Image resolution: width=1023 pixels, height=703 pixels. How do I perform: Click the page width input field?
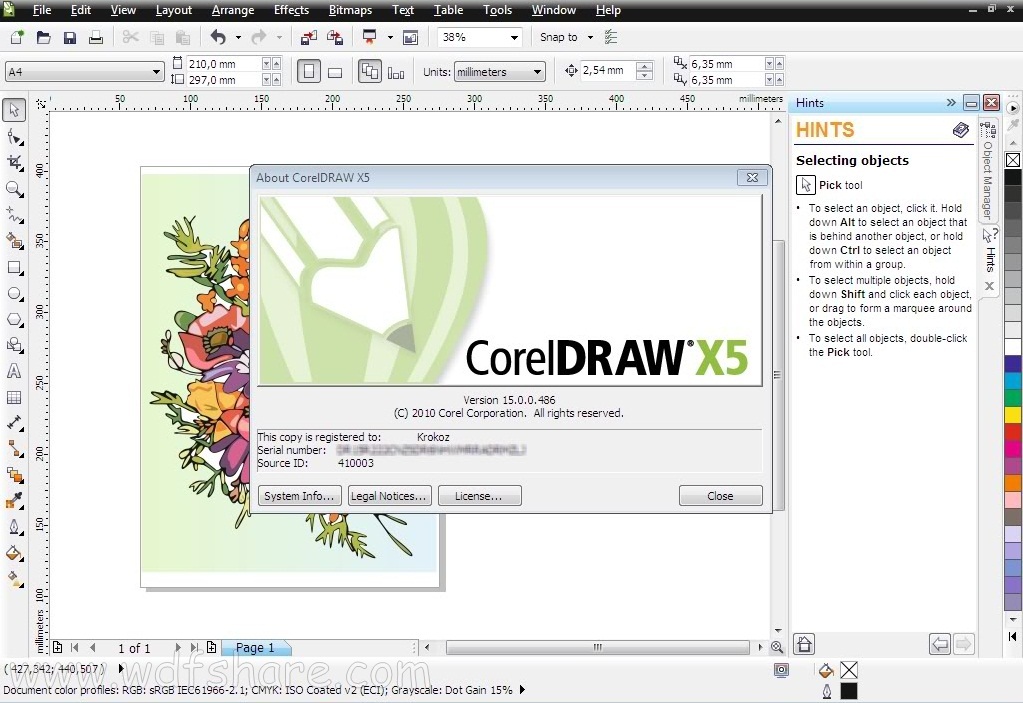click(224, 64)
